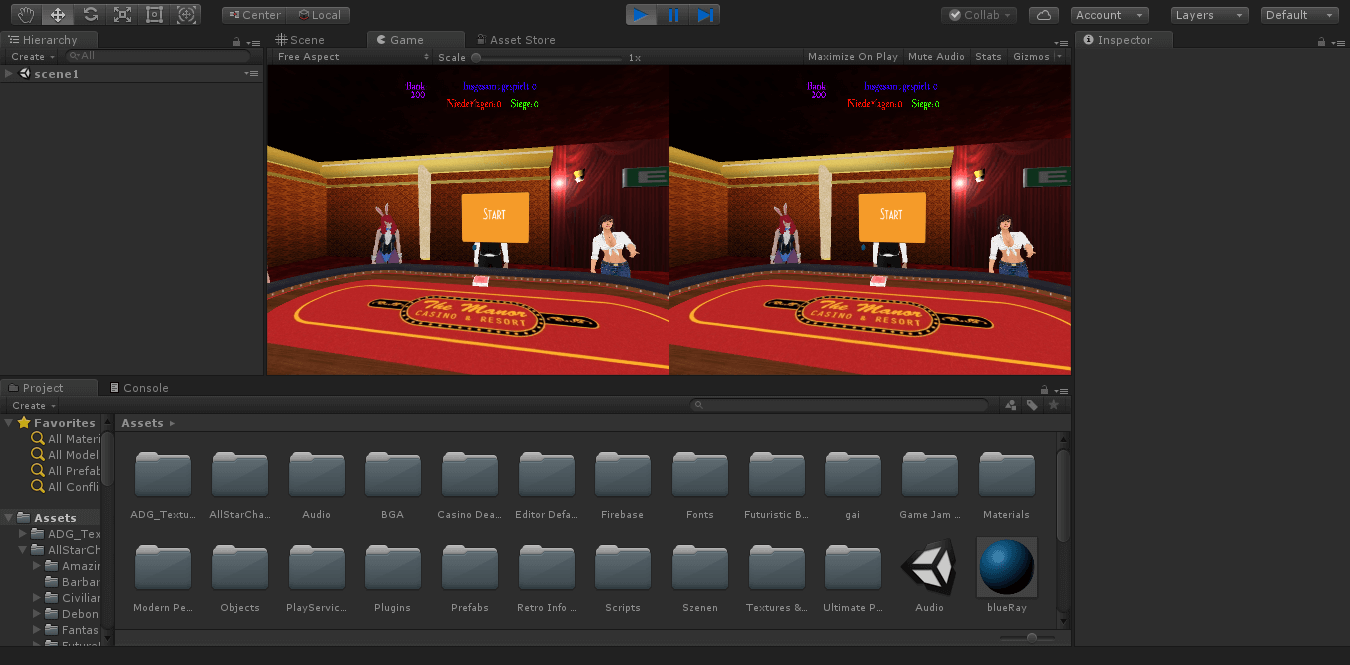Switch to the Asset Store tab
The height and width of the screenshot is (665, 1350).
[514, 40]
